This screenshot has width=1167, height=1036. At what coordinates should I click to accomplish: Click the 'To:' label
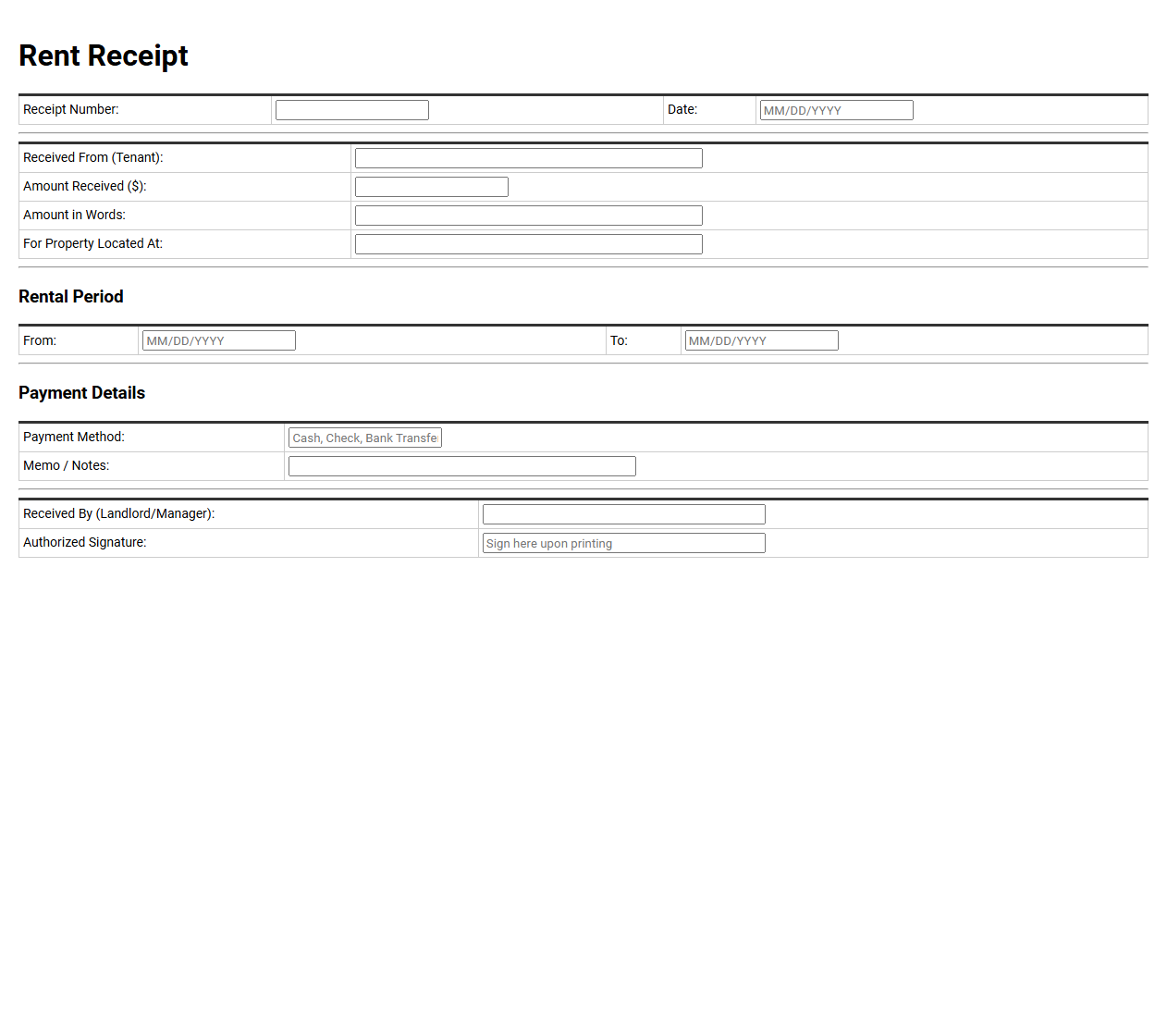tap(619, 340)
